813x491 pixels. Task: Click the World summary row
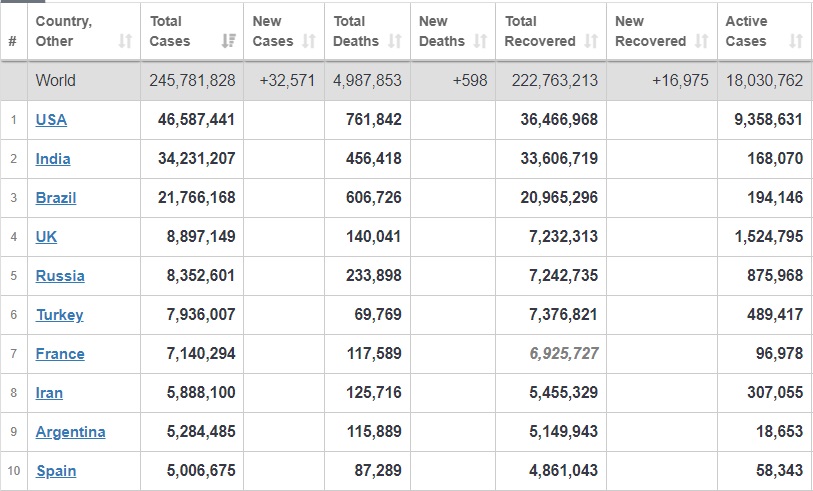(x=56, y=81)
